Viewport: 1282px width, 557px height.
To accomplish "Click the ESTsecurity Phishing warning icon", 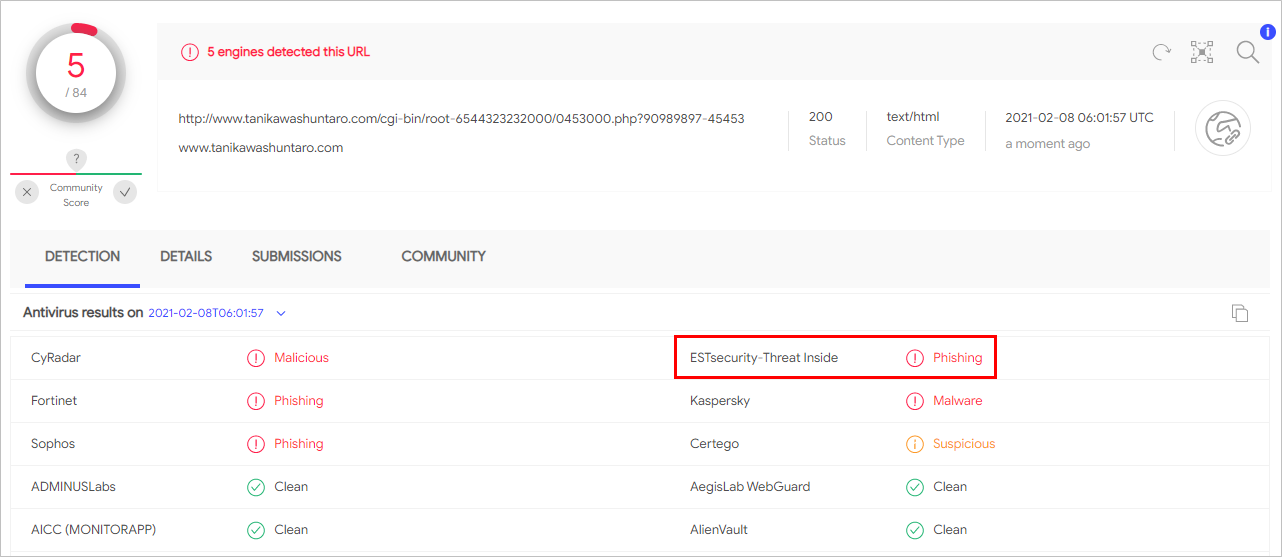I will (914, 357).
